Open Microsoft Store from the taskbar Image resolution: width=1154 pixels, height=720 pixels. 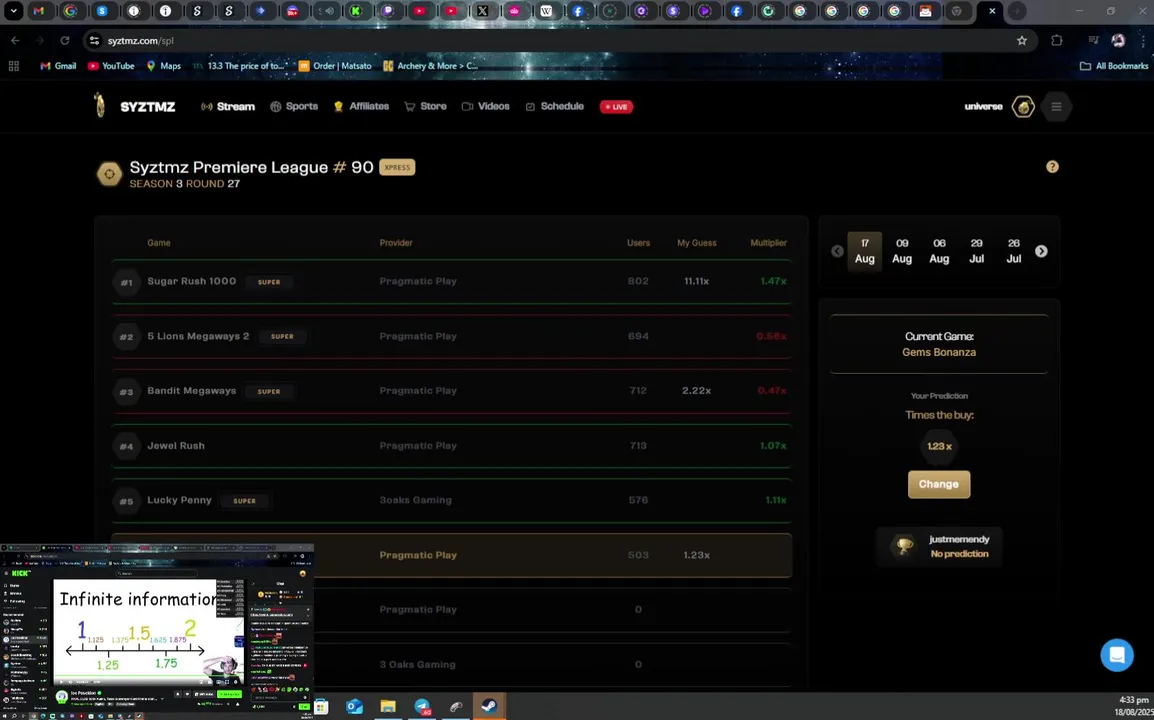(x=321, y=707)
